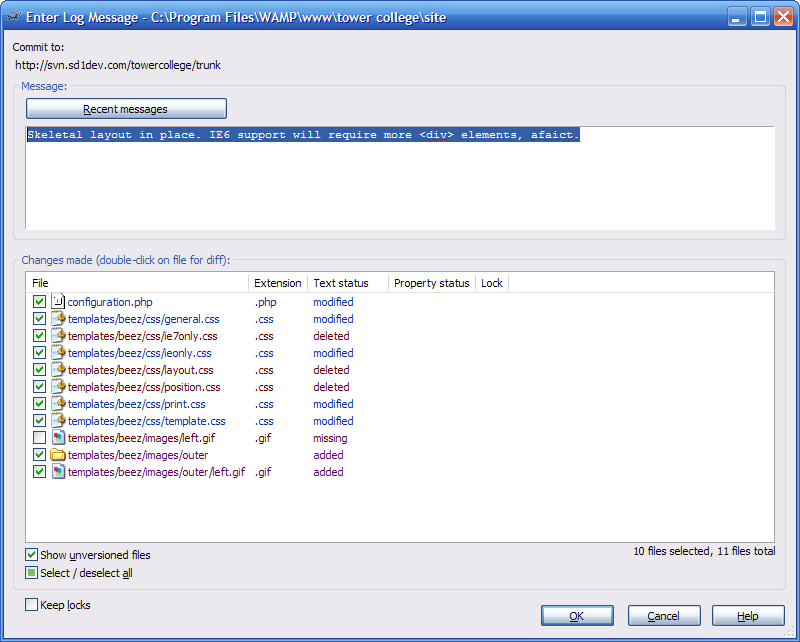The image size is (800, 642).
Task: Sort by the Text status column header
Action: pyautogui.click(x=340, y=283)
